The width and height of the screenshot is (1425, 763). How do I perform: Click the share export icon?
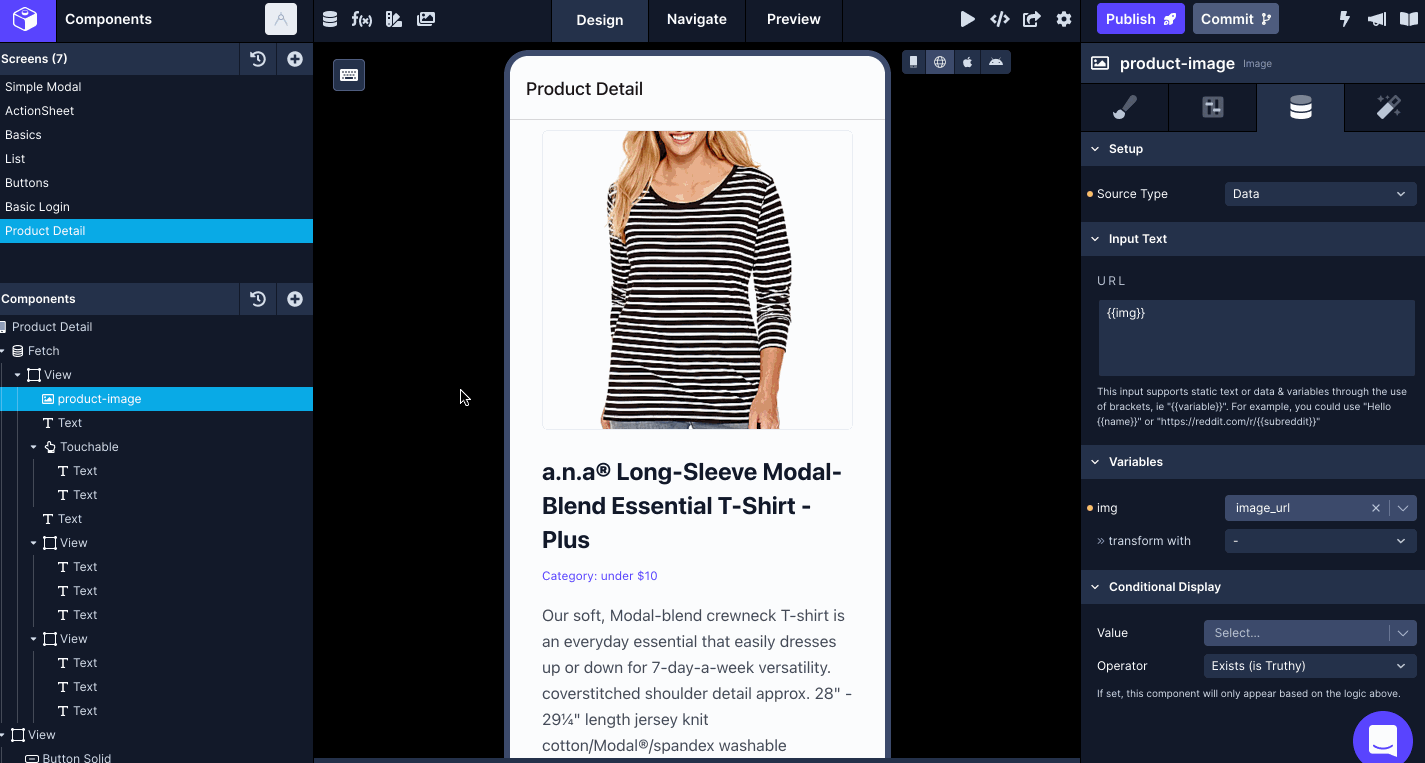tap(1032, 19)
